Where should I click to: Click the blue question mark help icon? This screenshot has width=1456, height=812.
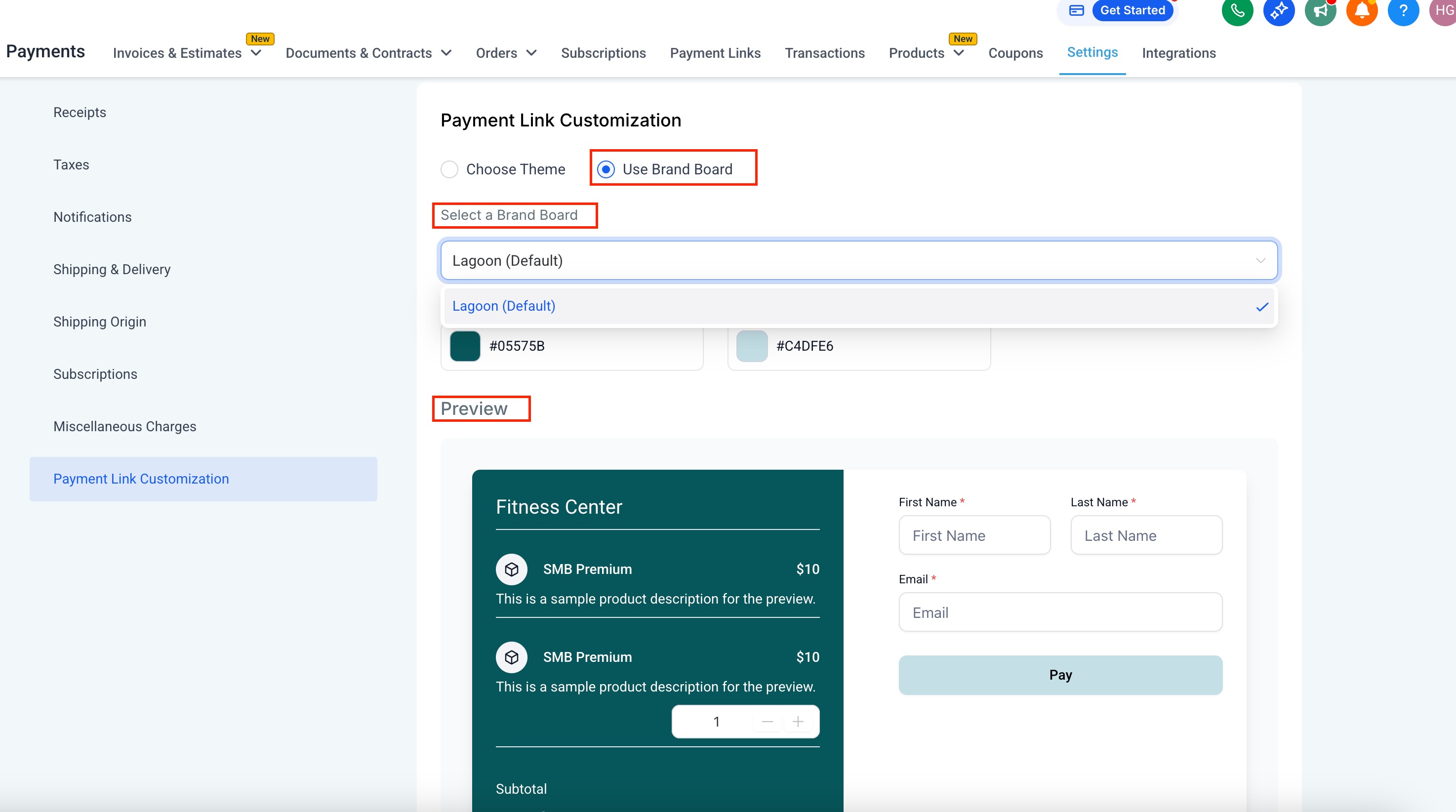pos(1403,11)
